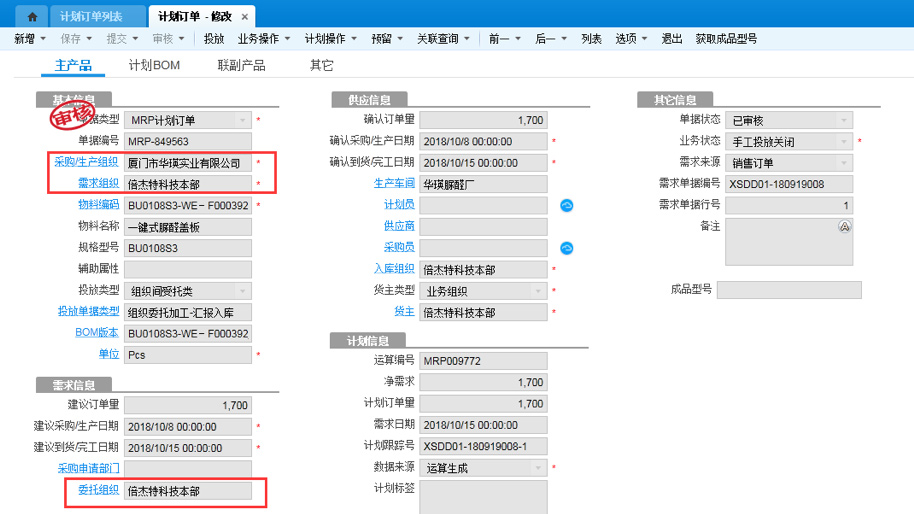The height and width of the screenshot is (514, 914).
Task: Open the 计划订单列表 tab
Action: point(91,17)
